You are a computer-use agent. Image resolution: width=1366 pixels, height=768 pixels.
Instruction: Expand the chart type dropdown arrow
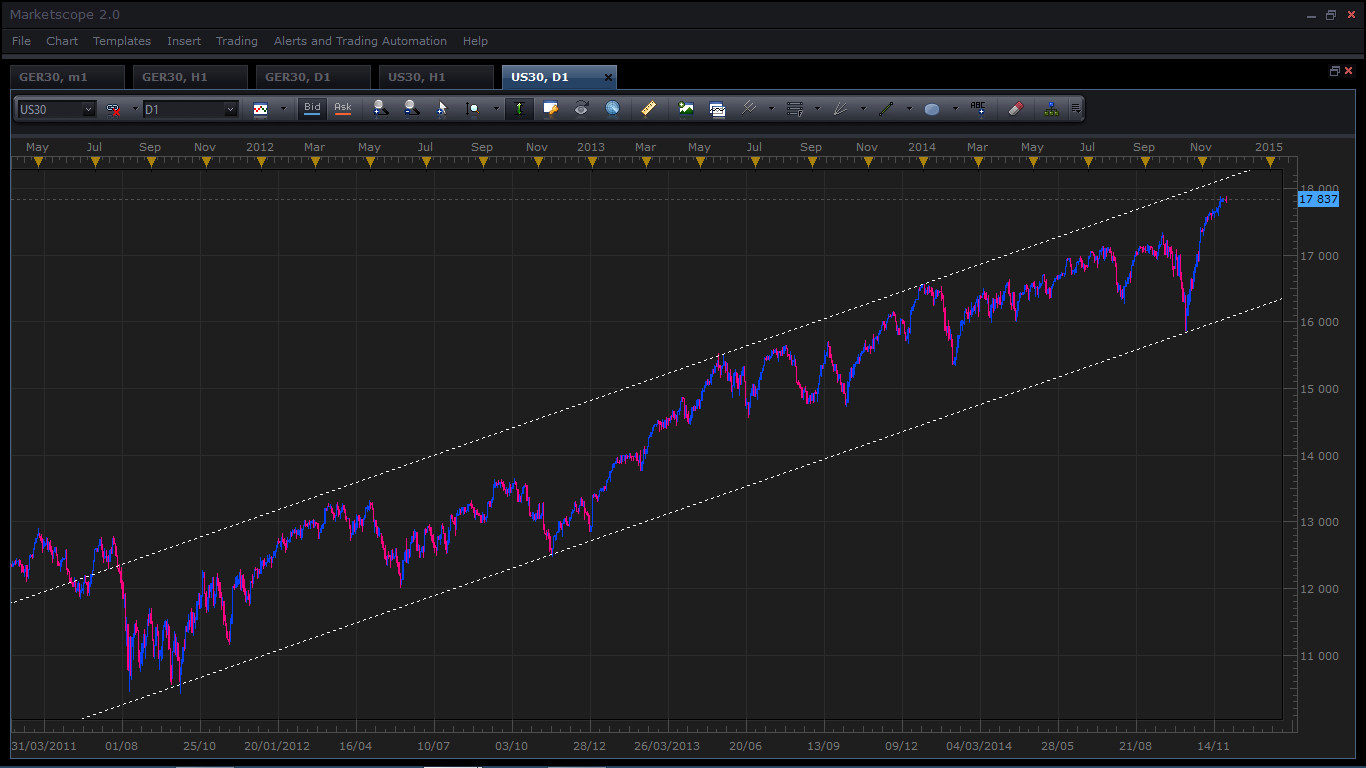tap(283, 109)
